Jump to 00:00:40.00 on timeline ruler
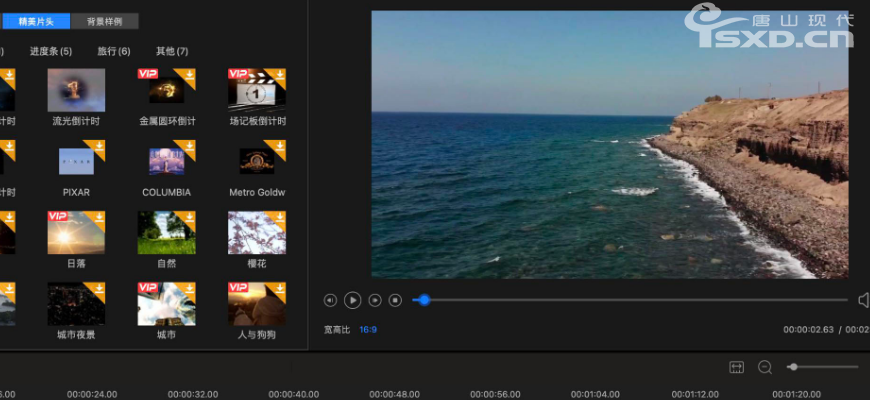Screen dimensions: 870x400 [x=294, y=394]
